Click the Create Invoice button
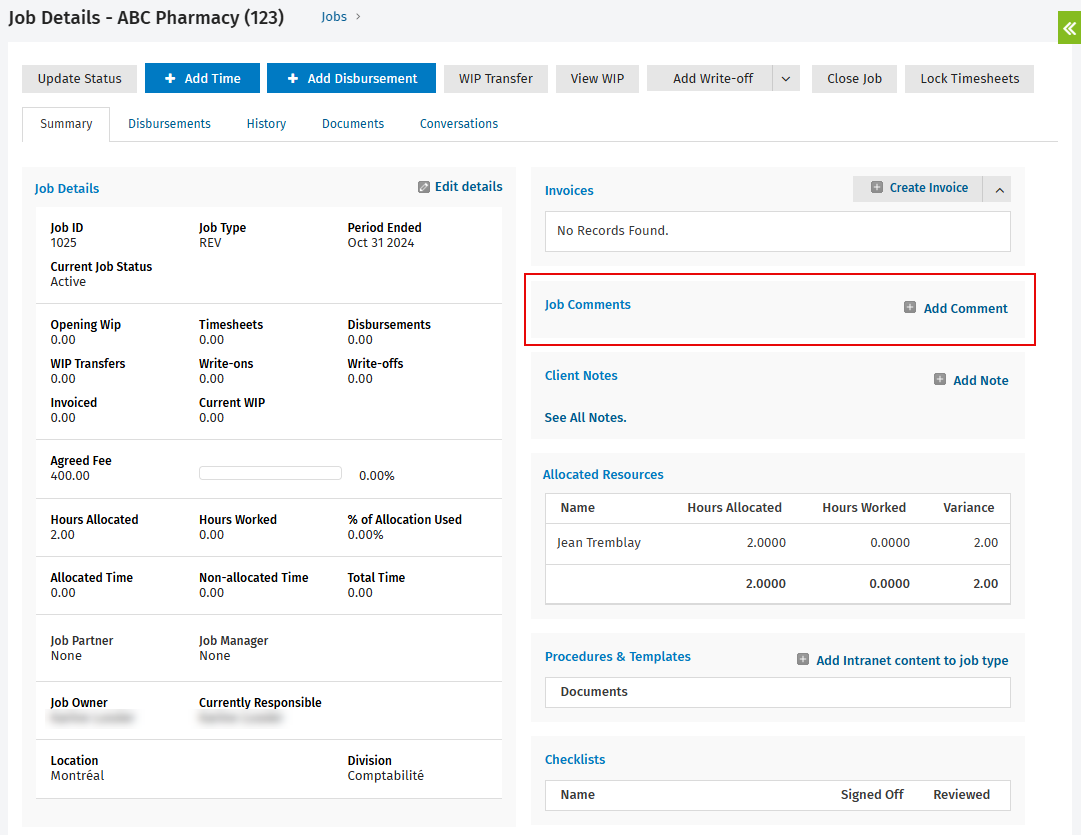 [x=918, y=188]
